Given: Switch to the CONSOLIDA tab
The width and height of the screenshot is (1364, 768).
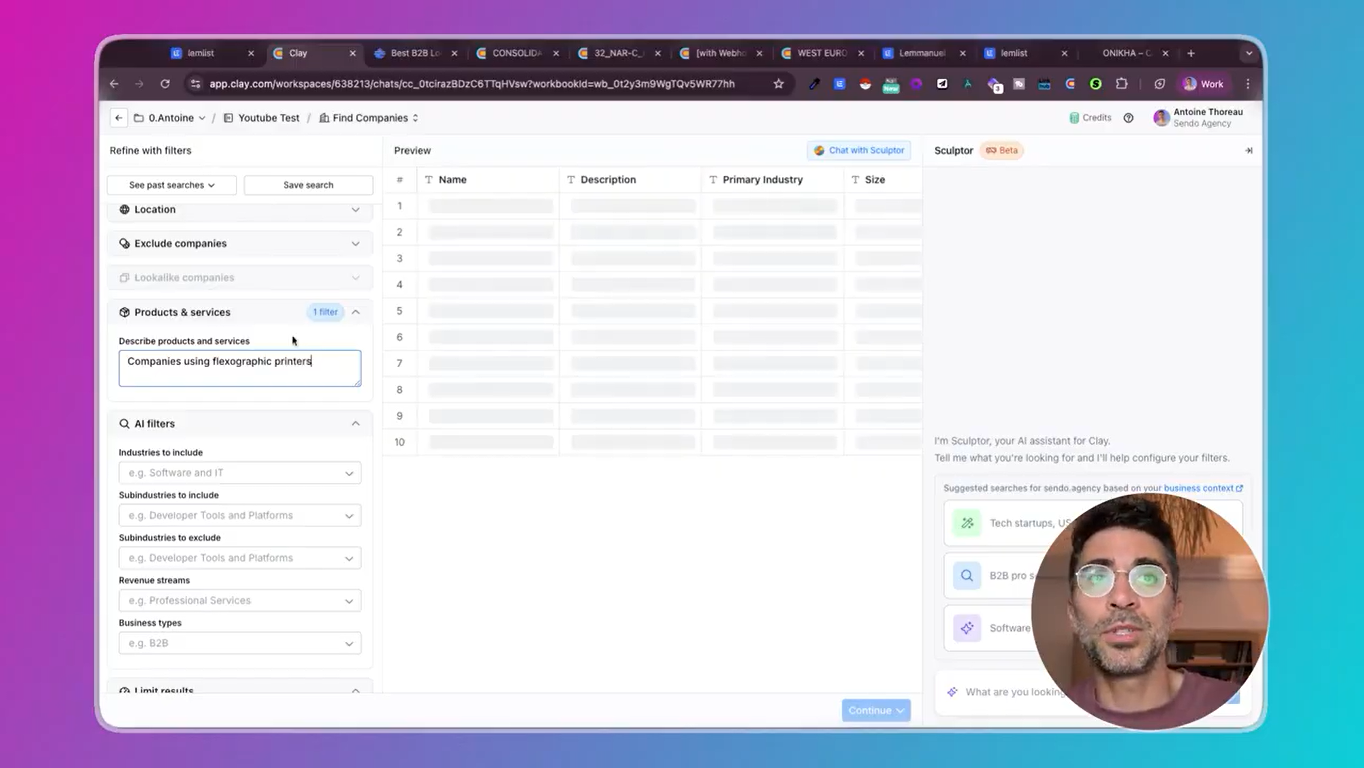Looking at the screenshot, I should (516, 53).
